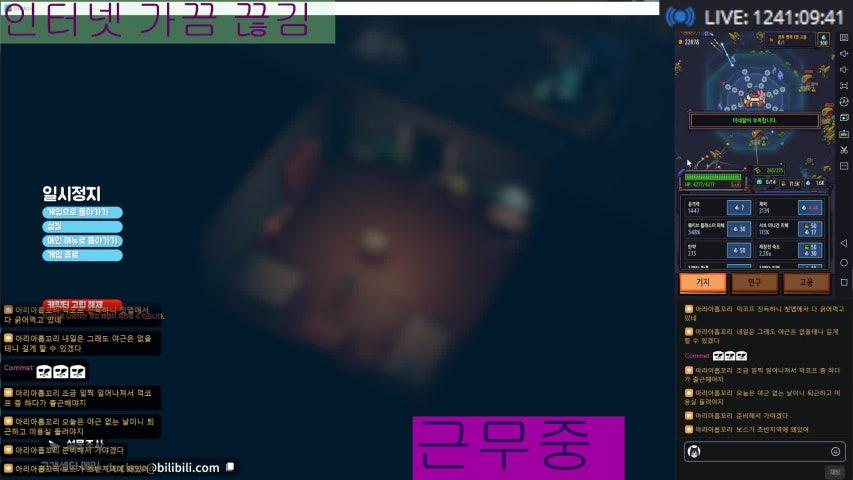Click the 0.74 resource chip
The height and width of the screenshot is (480, 853).
[767, 182]
